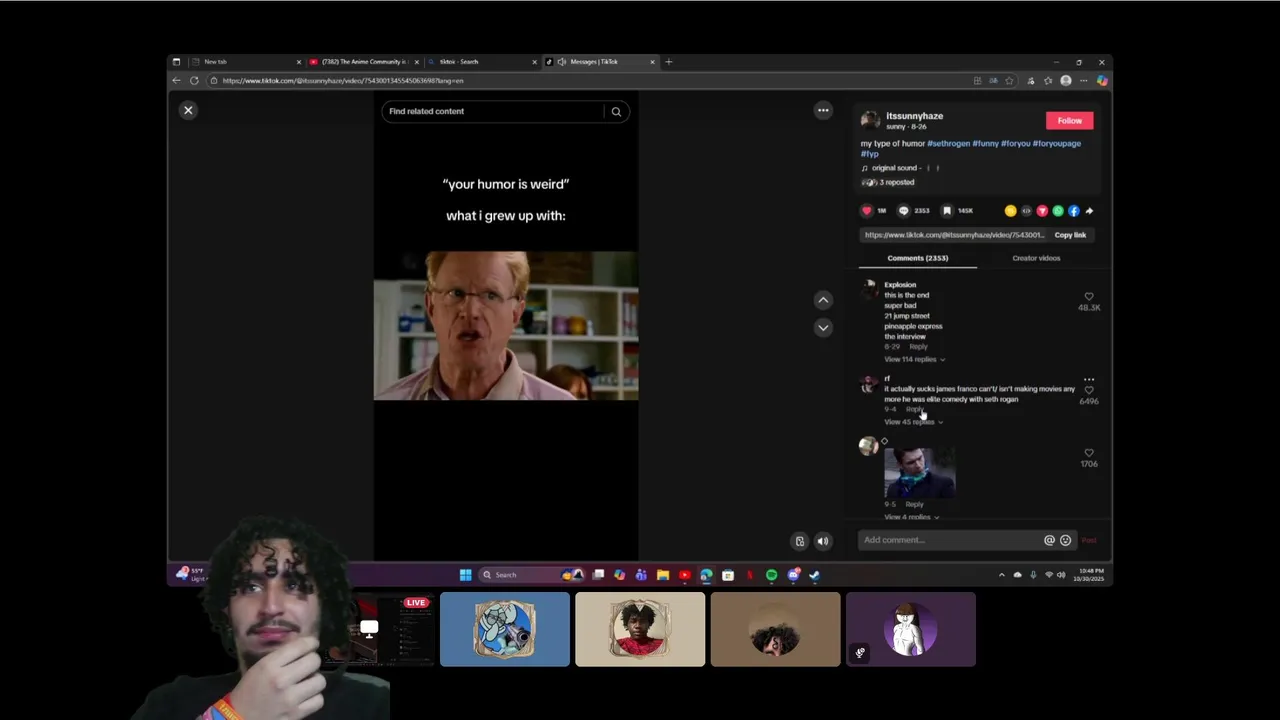Copy the video link

[x=1070, y=235]
